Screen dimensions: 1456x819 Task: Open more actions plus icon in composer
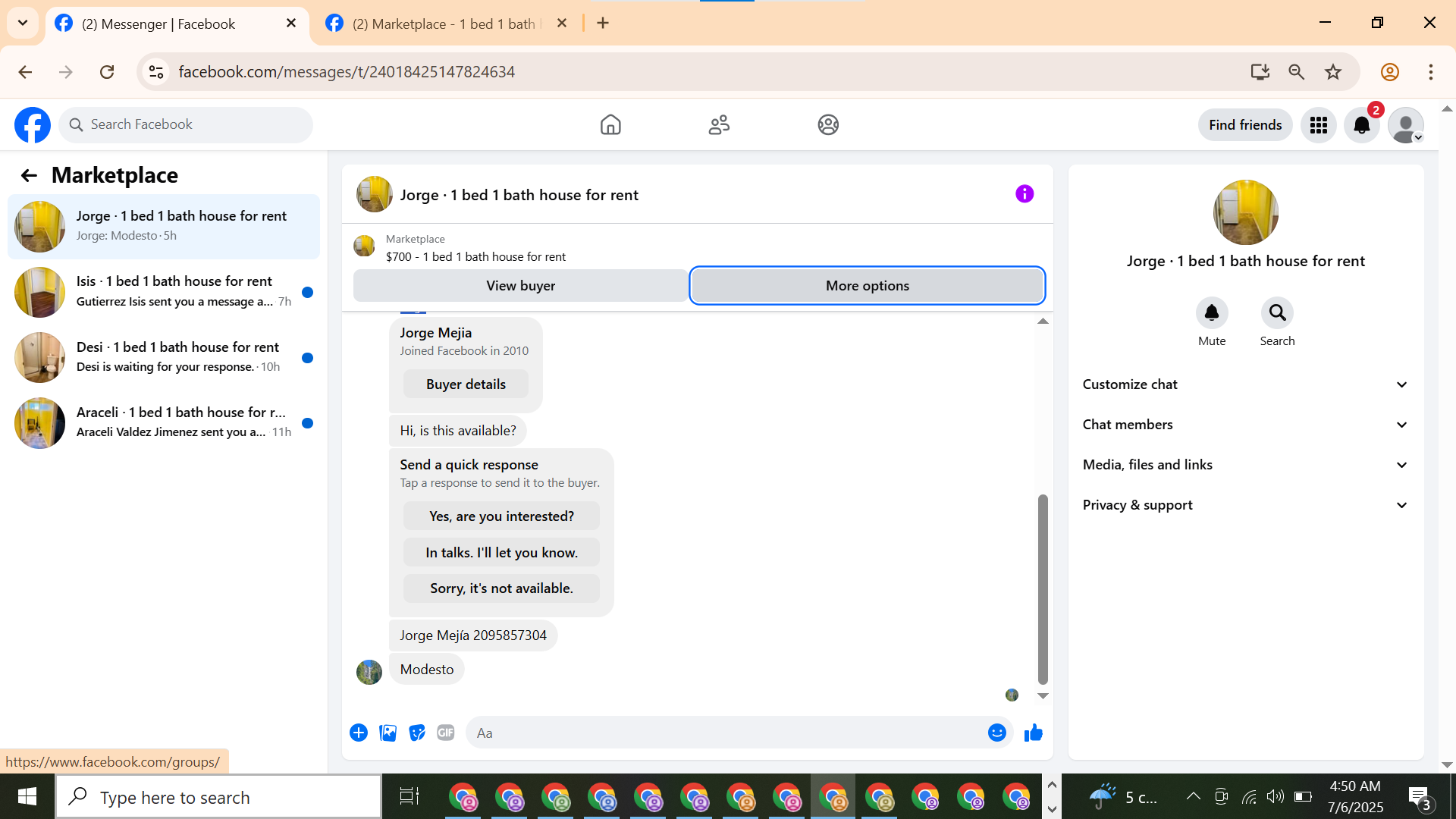click(359, 733)
